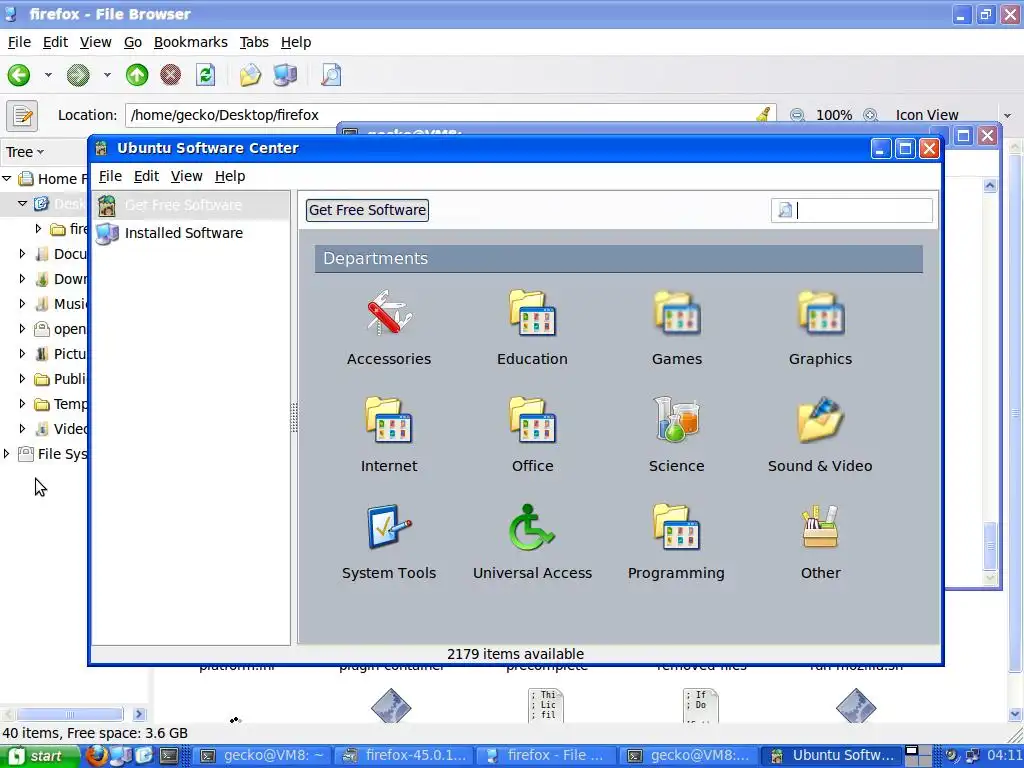The width and height of the screenshot is (1024, 768).
Task: Select the Videos folder in tree
Action: [x=61, y=429]
